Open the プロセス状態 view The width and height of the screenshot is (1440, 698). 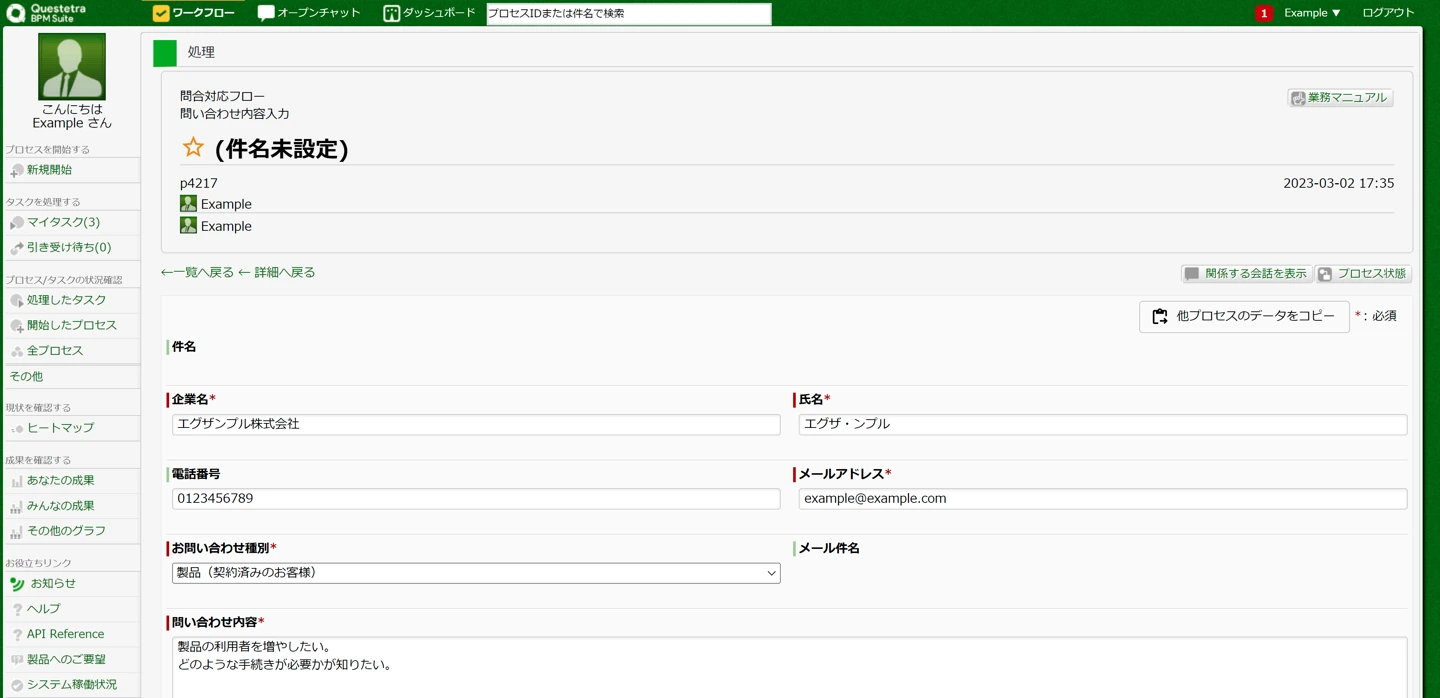1363,274
